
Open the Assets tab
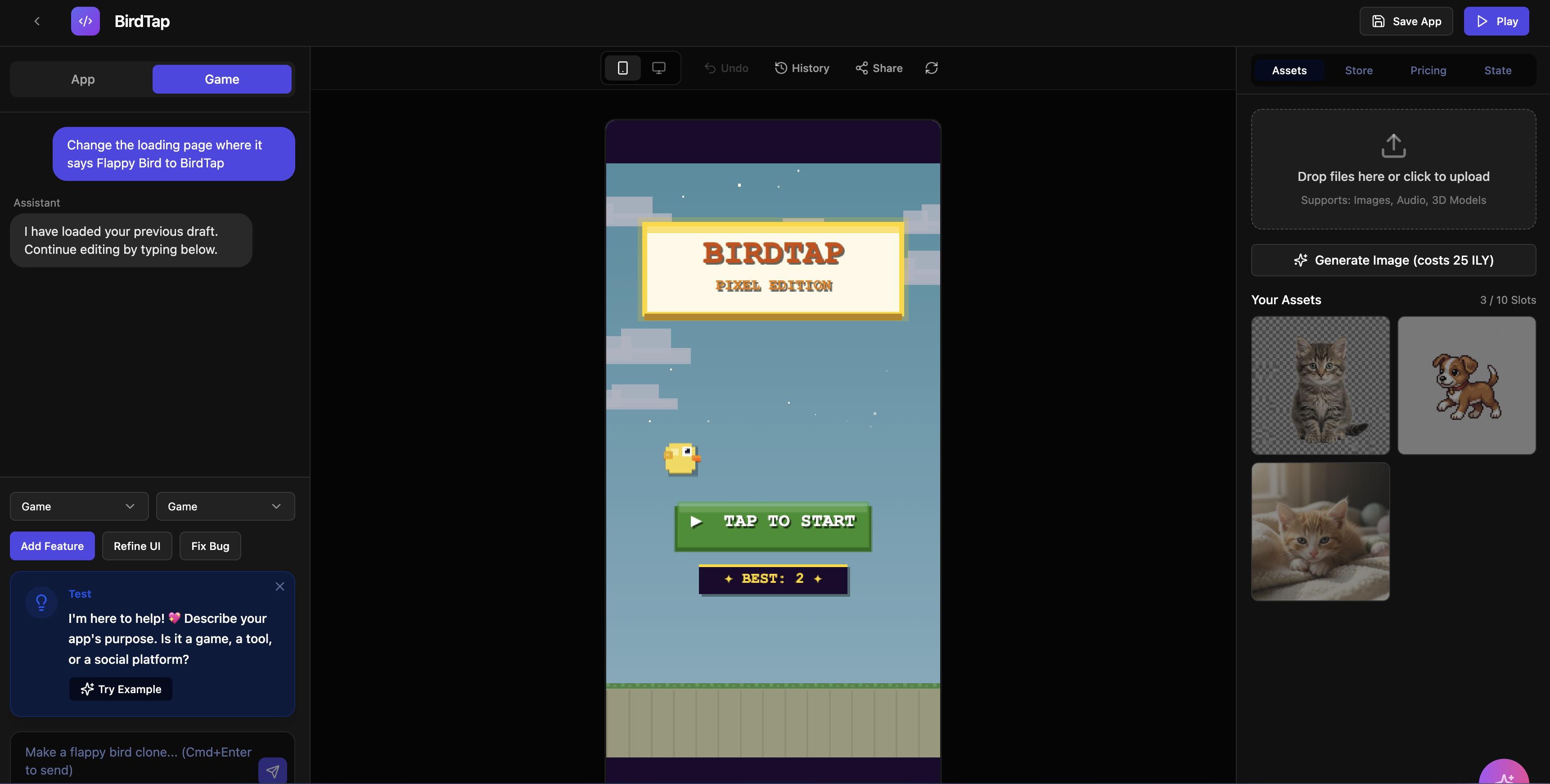pos(1289,70)
